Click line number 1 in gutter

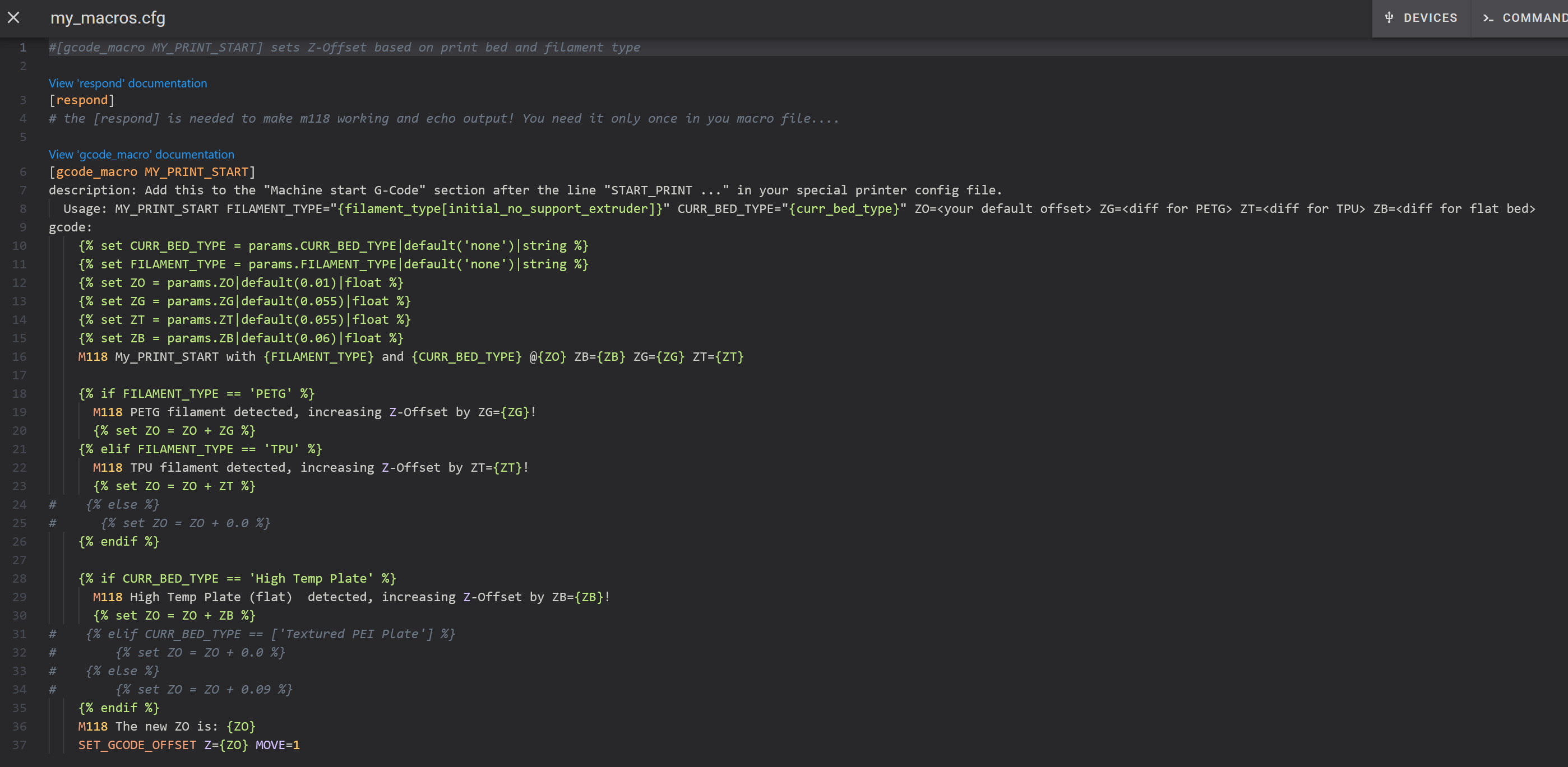(22, 48)
